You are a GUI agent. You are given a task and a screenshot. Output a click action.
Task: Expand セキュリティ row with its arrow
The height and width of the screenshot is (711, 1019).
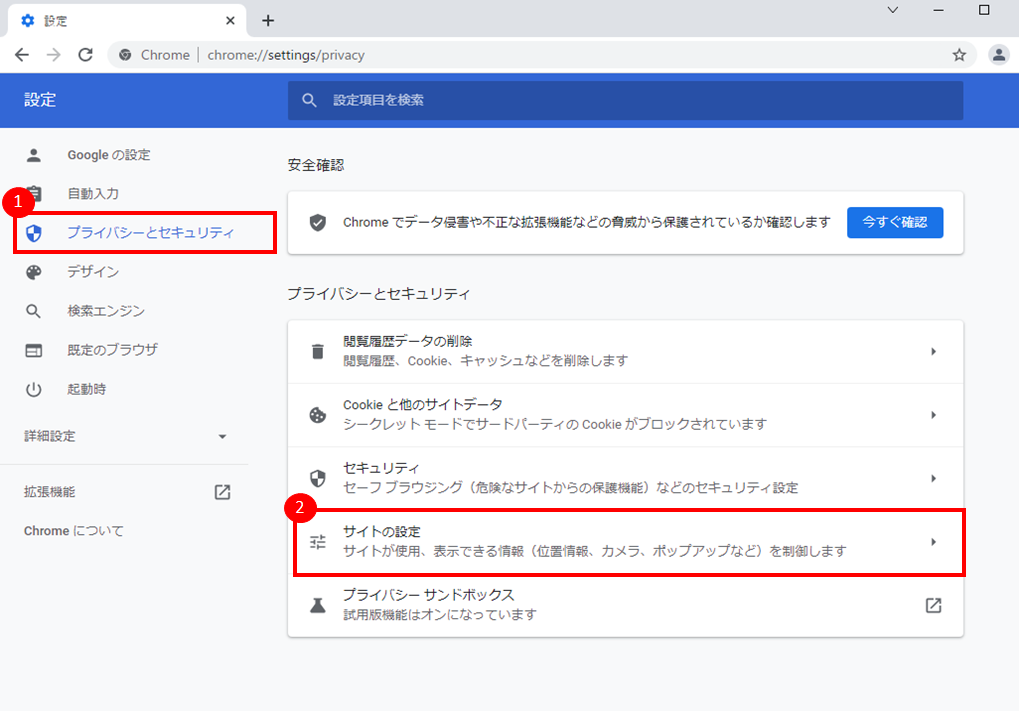click(933, 478)
